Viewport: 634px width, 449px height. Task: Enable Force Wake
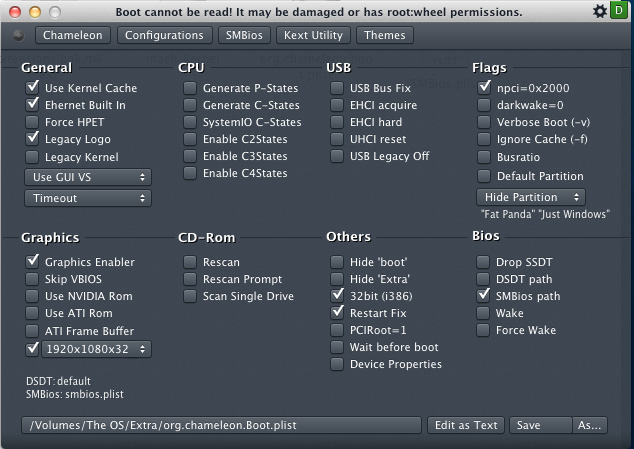click(x=483, y=330)
